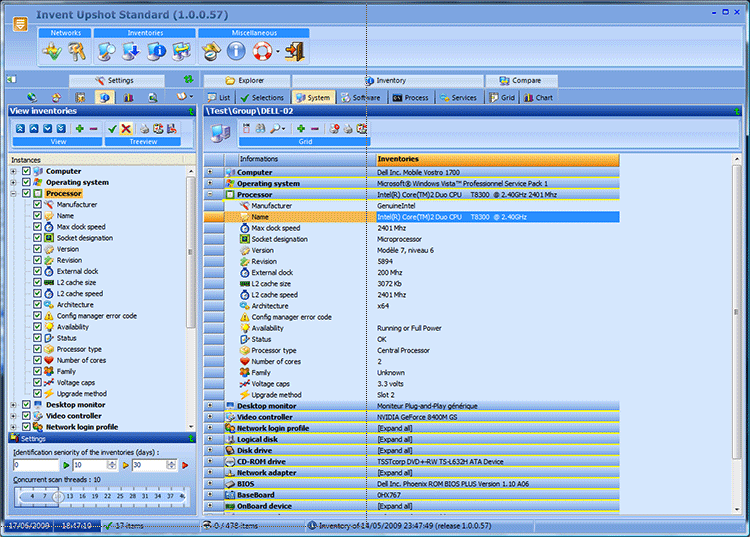Open the compass map icon under Miscellaneous

coord(211,51)
